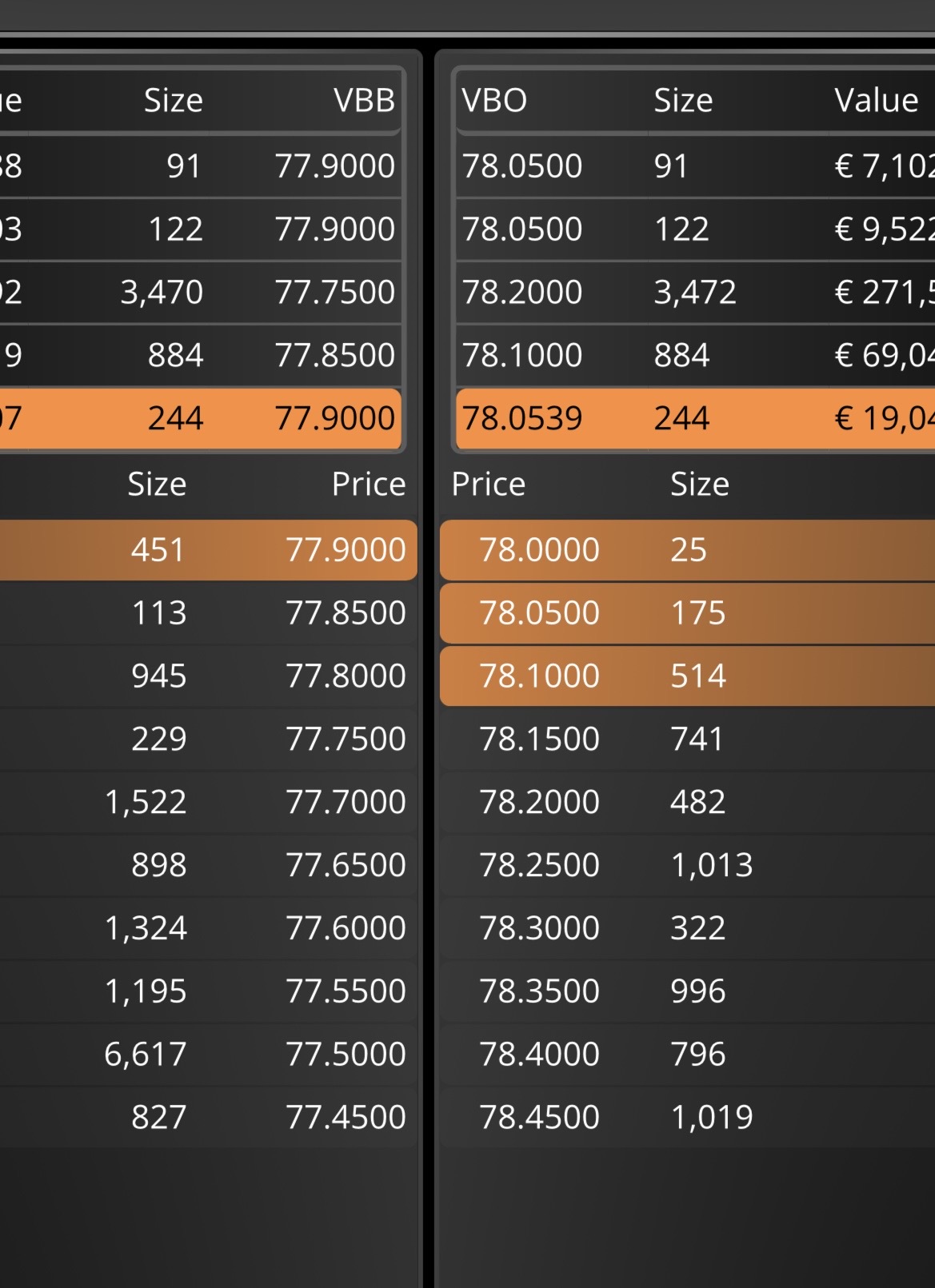Screen dimensions: 935x1288
Task: Click the ask size 175
Action: (697, 613)
